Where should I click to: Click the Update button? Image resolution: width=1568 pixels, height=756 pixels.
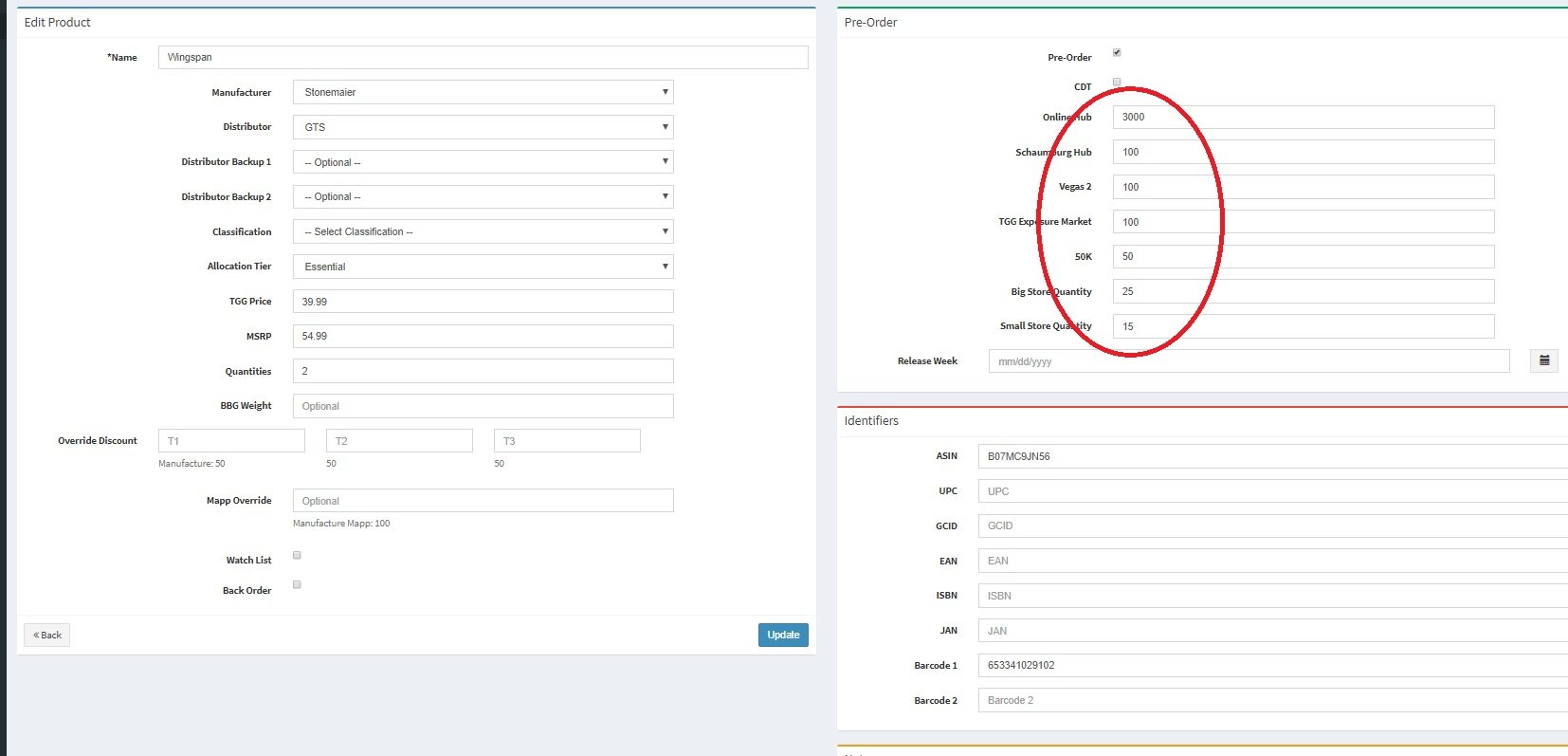pos(782,636)
